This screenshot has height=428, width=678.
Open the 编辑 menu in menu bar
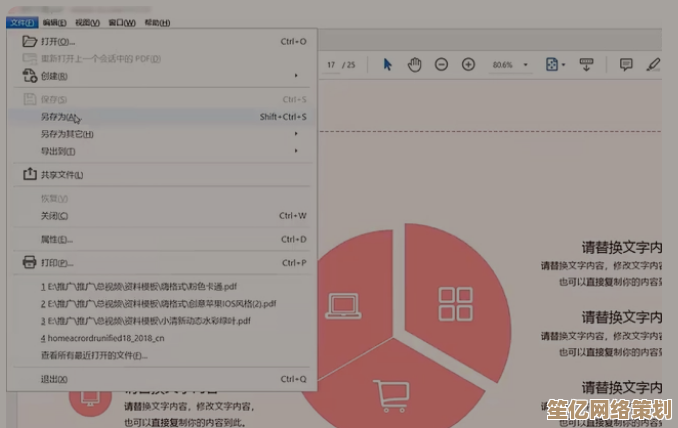click(x=56, y=22)
